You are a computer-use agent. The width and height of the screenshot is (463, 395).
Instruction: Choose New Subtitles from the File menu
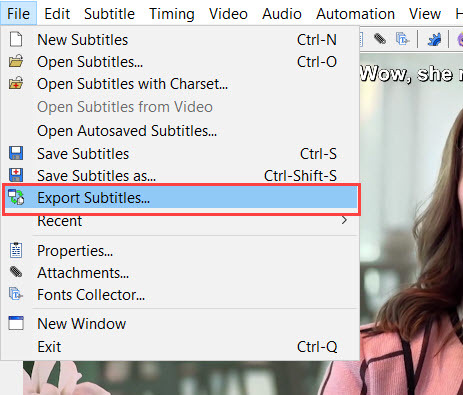180,40
